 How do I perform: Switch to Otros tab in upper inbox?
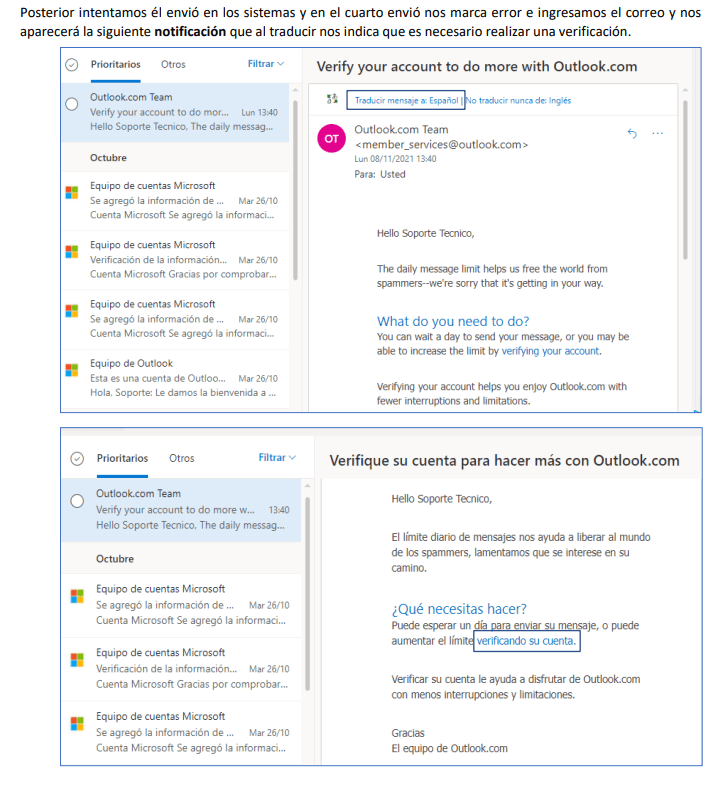(173, 64)
